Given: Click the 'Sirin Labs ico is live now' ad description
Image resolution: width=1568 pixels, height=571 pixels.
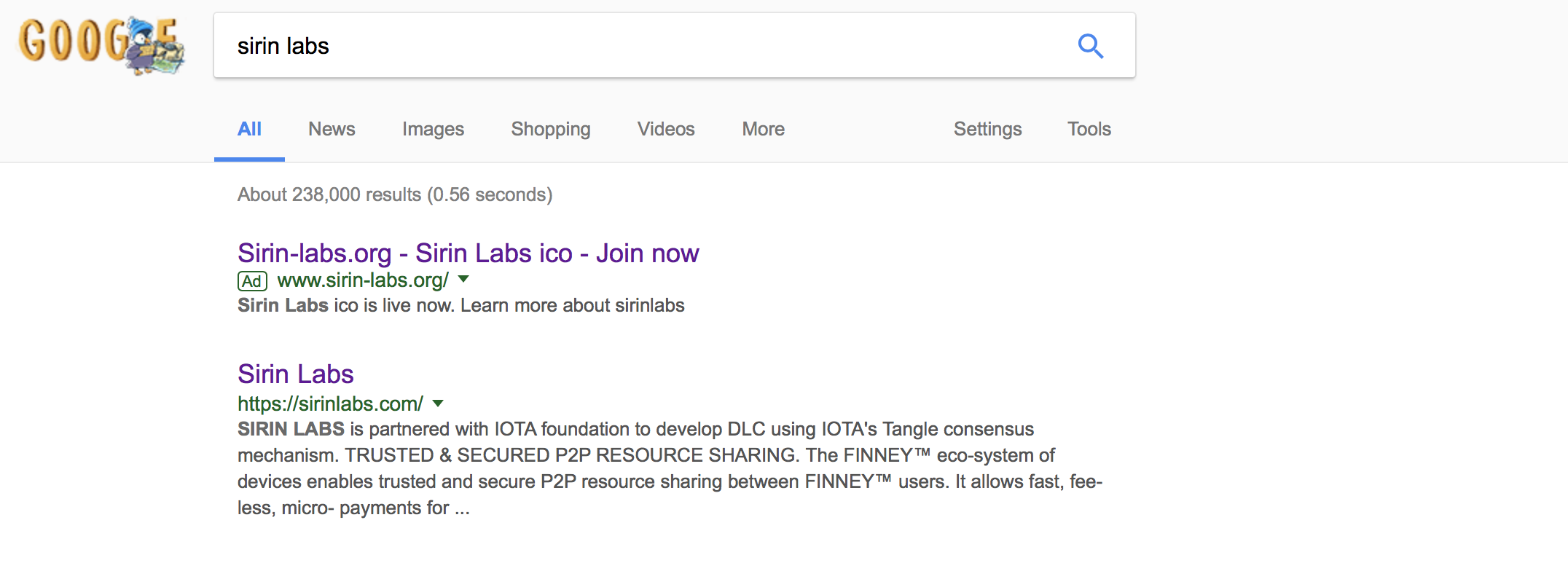Looking at the screenshot, I should 460,305.
